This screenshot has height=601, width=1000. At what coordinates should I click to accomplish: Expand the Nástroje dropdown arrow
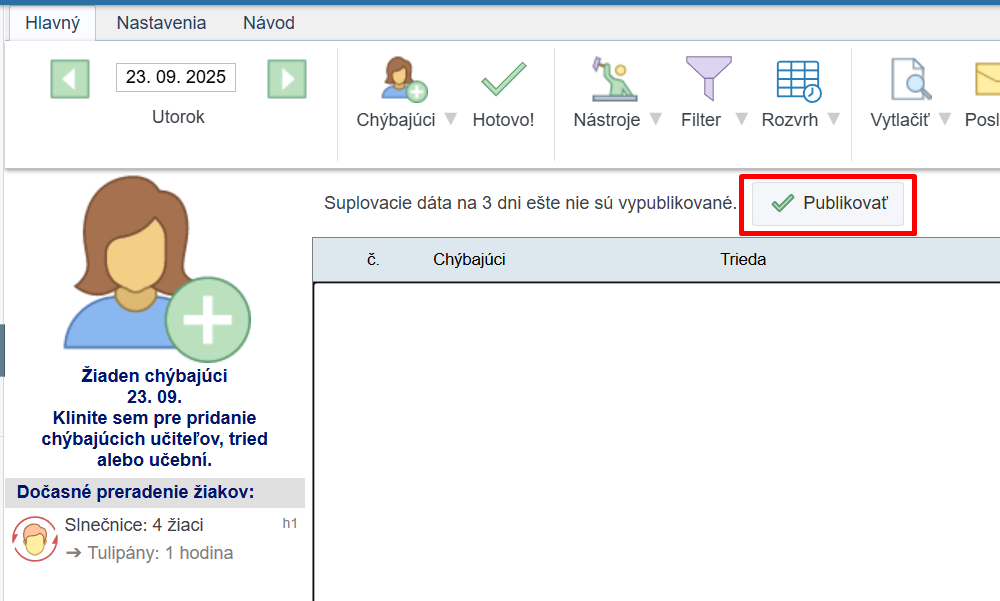click(x=655, y=119)
